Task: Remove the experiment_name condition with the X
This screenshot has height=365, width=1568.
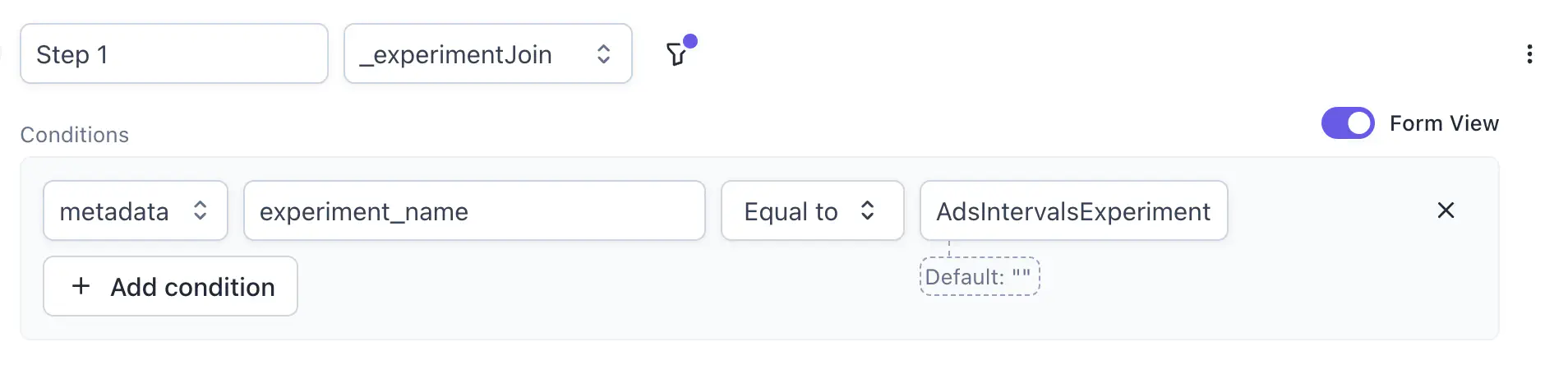Action: point(1446,210)
